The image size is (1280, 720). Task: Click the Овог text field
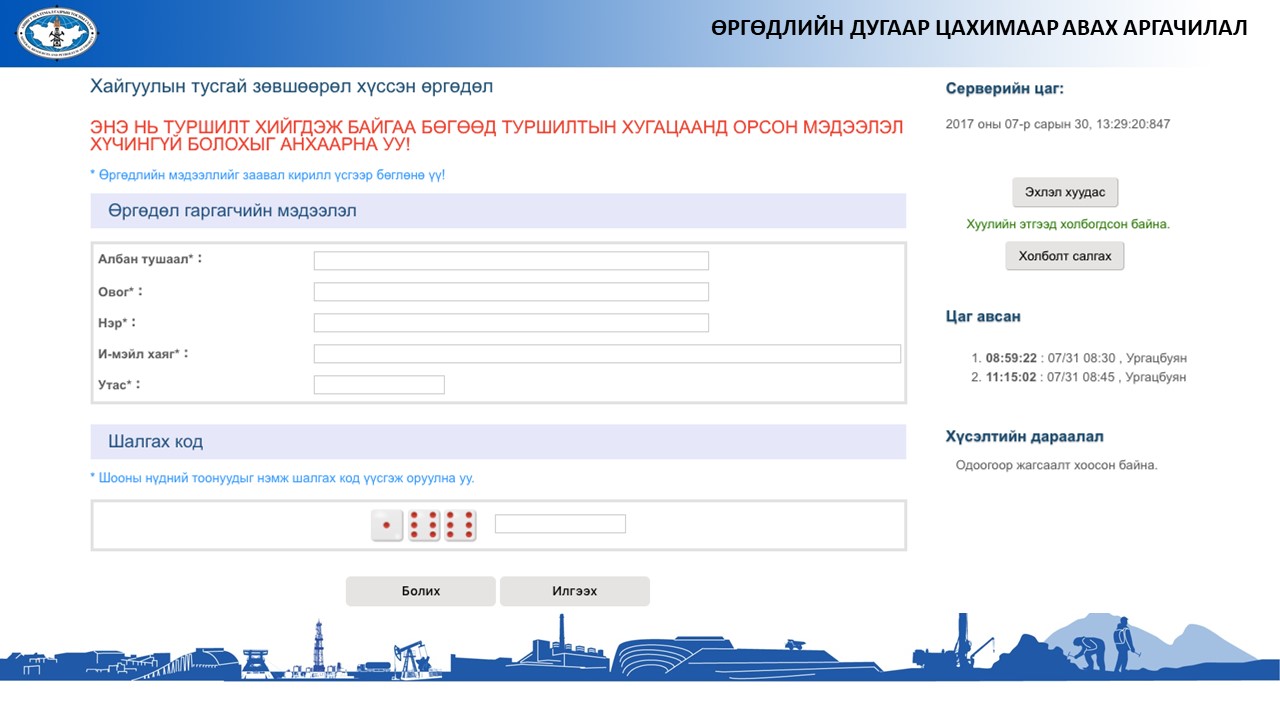click(511, 292)
